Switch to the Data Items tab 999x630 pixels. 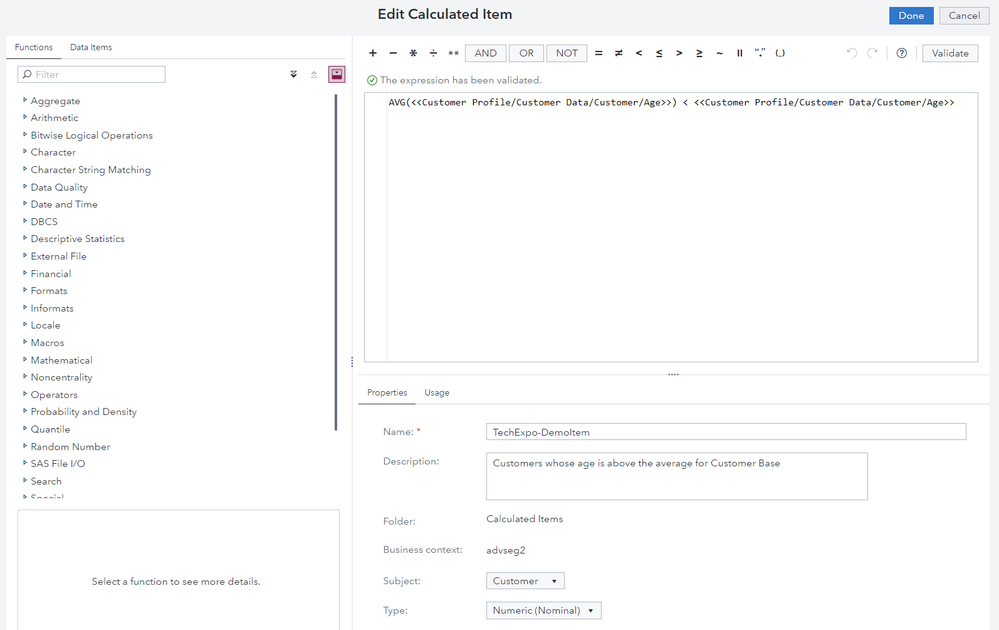91,47
